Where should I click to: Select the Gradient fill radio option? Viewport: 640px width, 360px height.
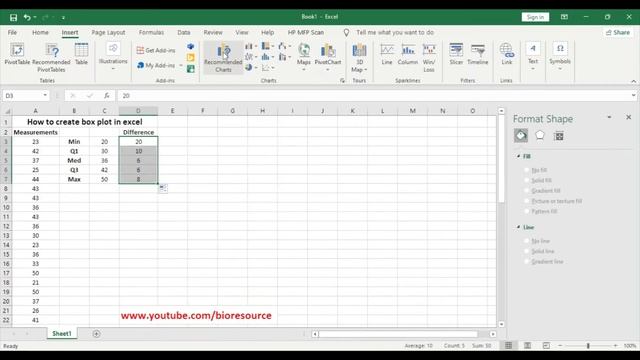click(x=527, y=191)
